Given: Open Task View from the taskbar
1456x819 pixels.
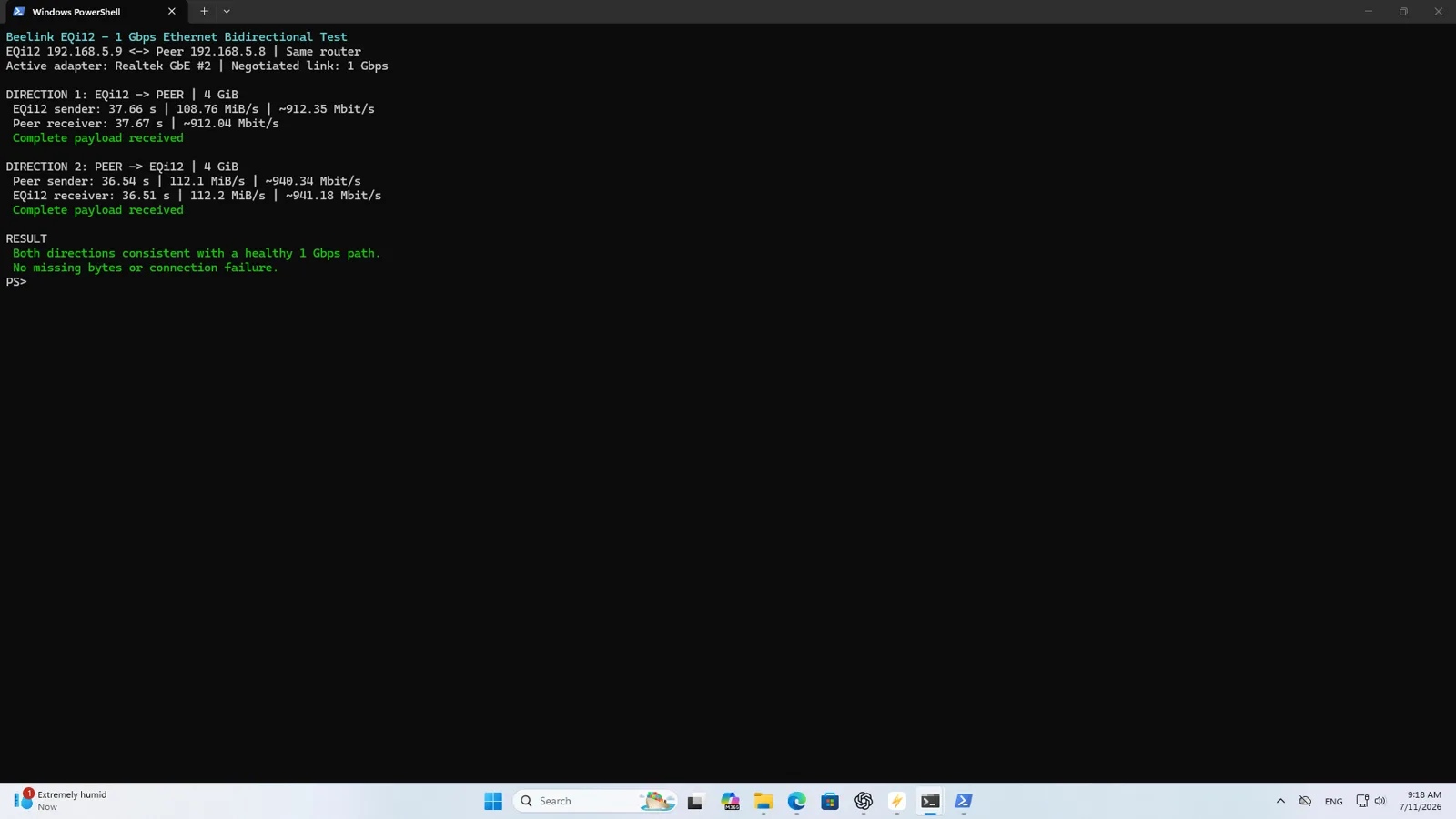Looking at the screenshot, I should coord(695,801).
